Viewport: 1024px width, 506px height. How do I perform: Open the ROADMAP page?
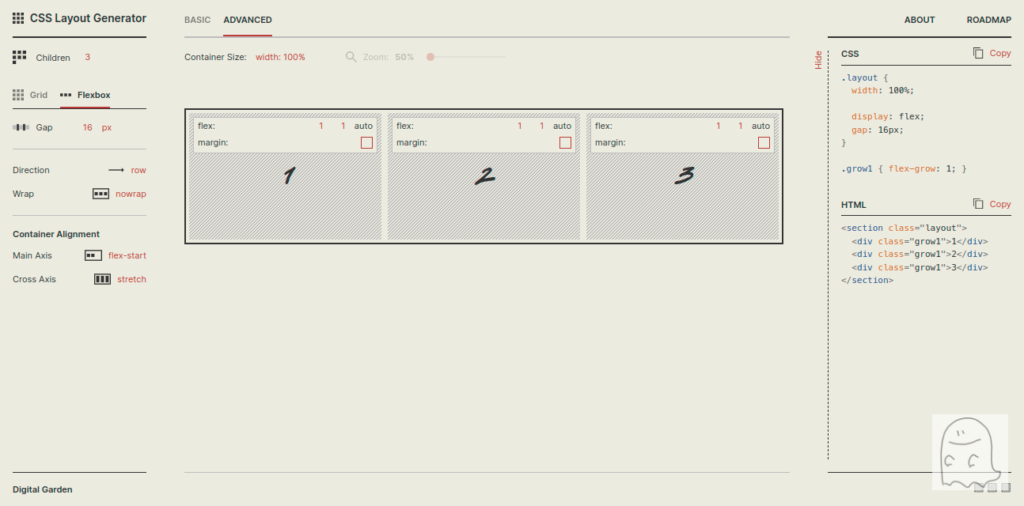pyautogui.click(x=989, y=20)
